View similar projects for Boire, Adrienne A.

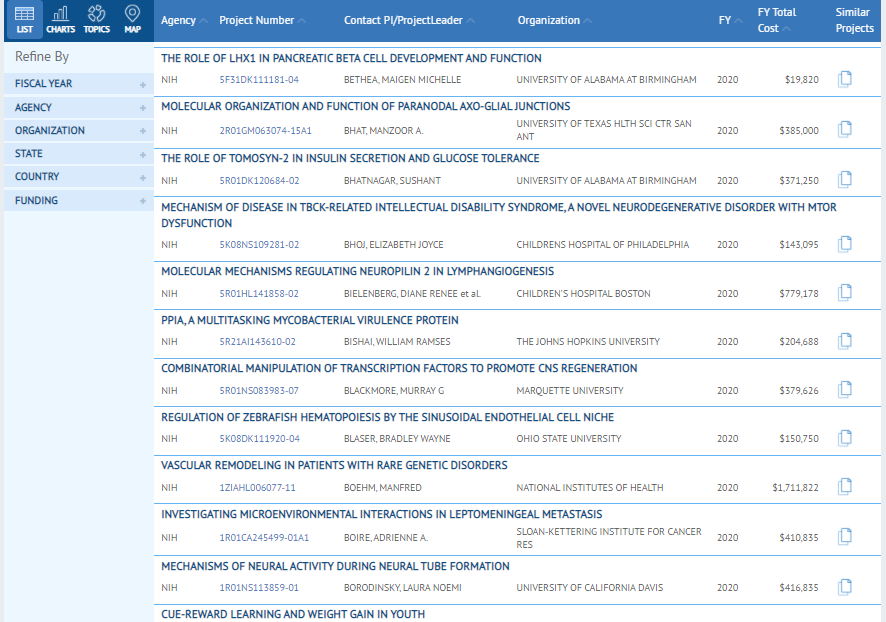(845, 537)
